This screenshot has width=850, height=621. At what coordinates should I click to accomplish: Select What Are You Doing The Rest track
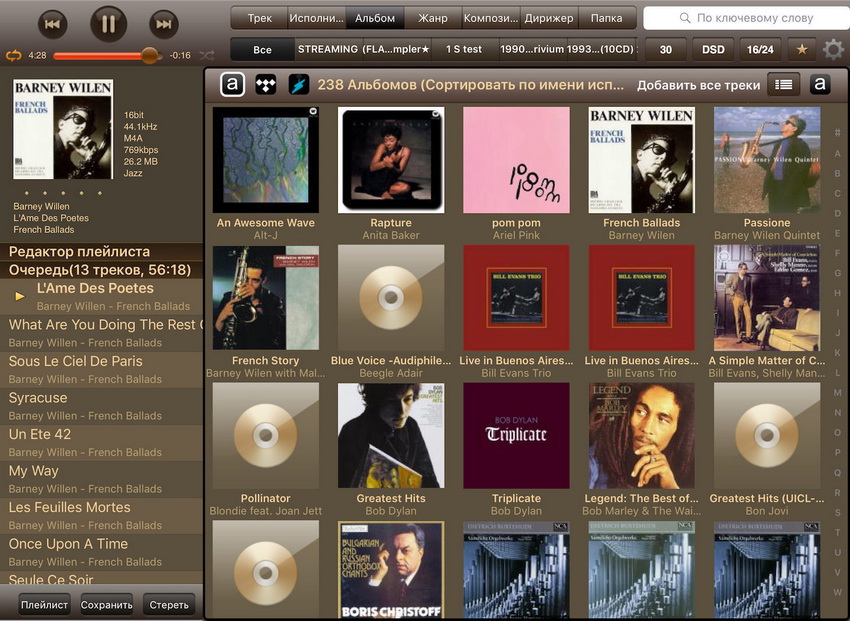coord(101,333)
